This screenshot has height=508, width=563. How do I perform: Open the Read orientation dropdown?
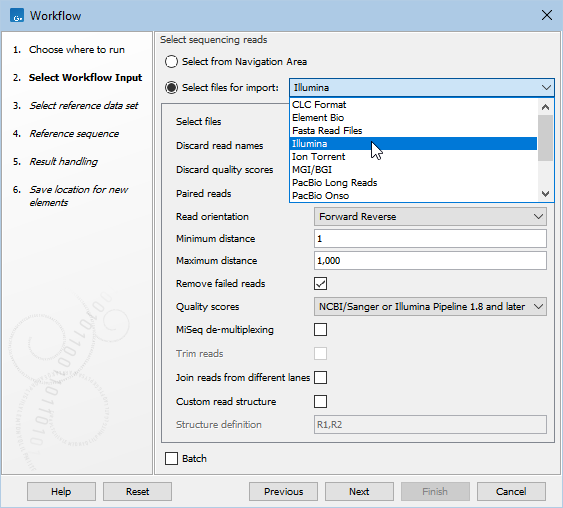coord(430,216)
